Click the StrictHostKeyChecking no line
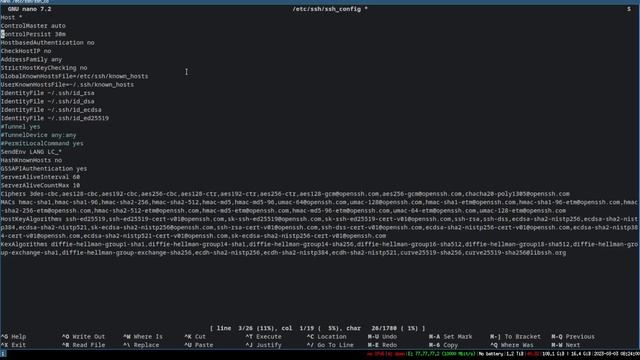Screen dimensions: 640x360 [x=44, y=68]
